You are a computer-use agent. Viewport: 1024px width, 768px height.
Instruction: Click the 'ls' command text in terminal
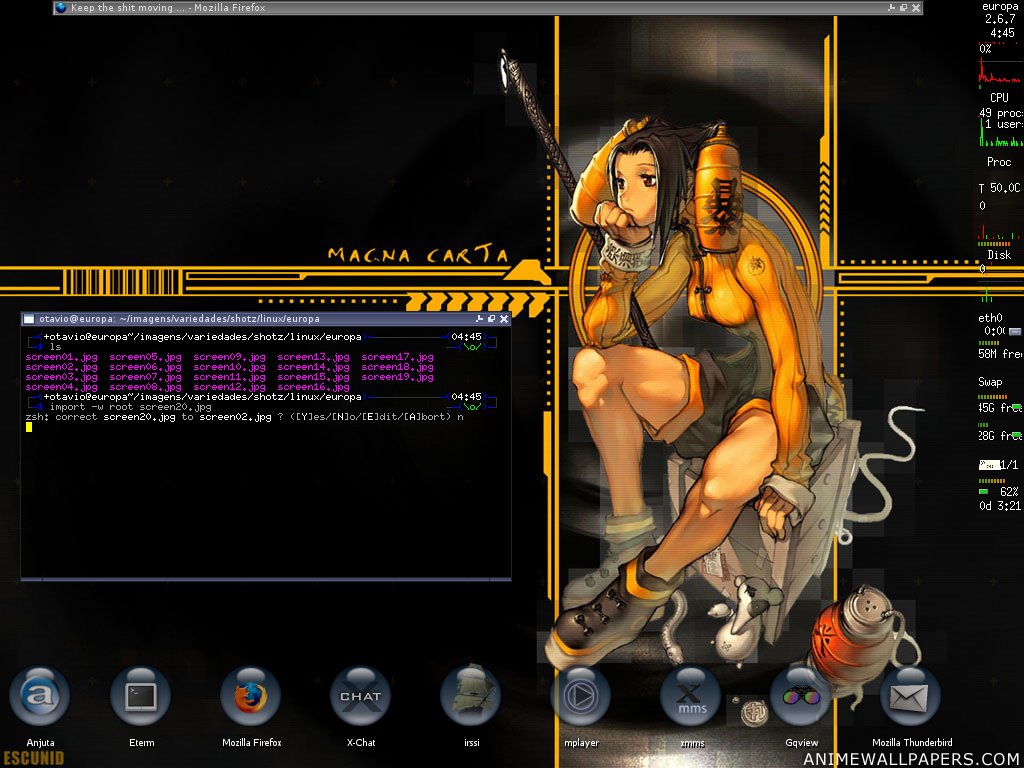[56, 347]
